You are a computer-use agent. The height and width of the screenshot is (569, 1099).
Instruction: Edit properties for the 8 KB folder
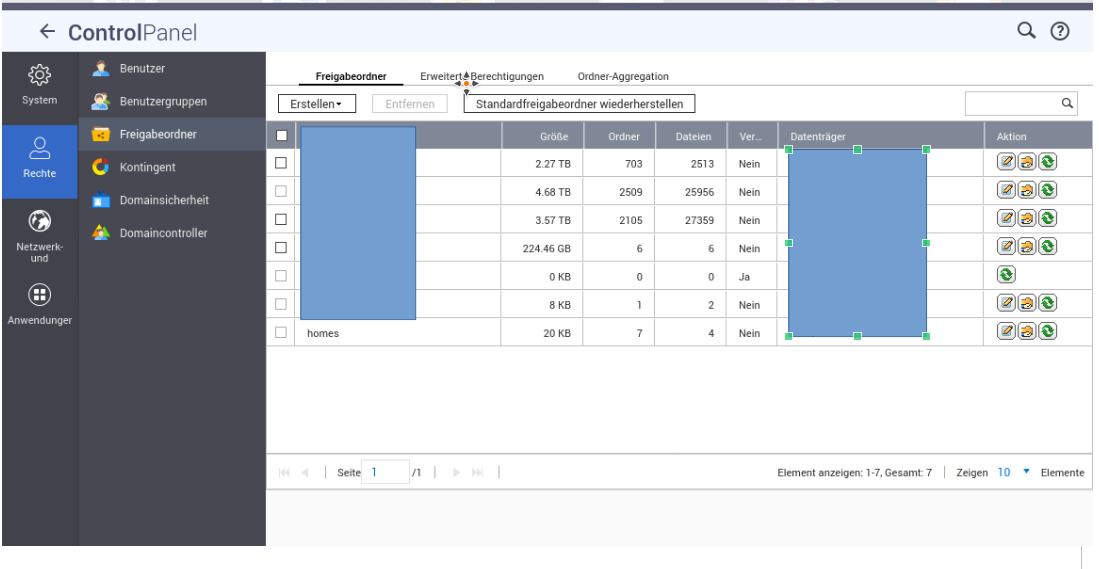[1006, 303]
